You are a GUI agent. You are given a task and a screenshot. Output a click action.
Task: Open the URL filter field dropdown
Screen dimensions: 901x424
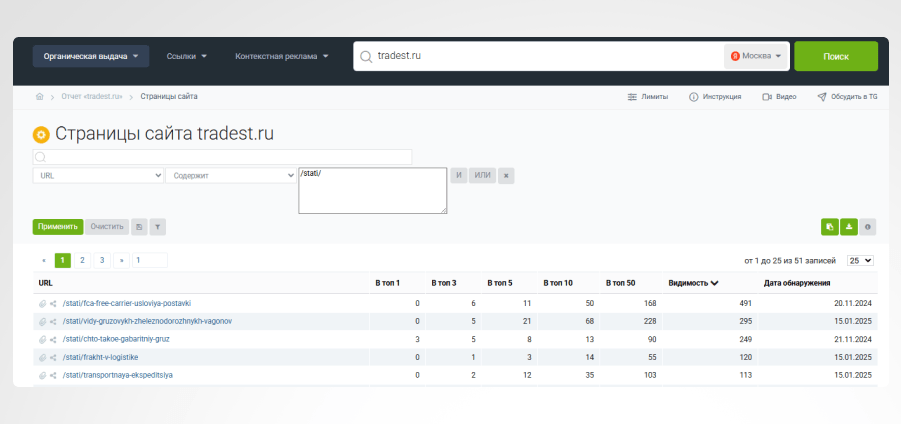coord(98,176)
